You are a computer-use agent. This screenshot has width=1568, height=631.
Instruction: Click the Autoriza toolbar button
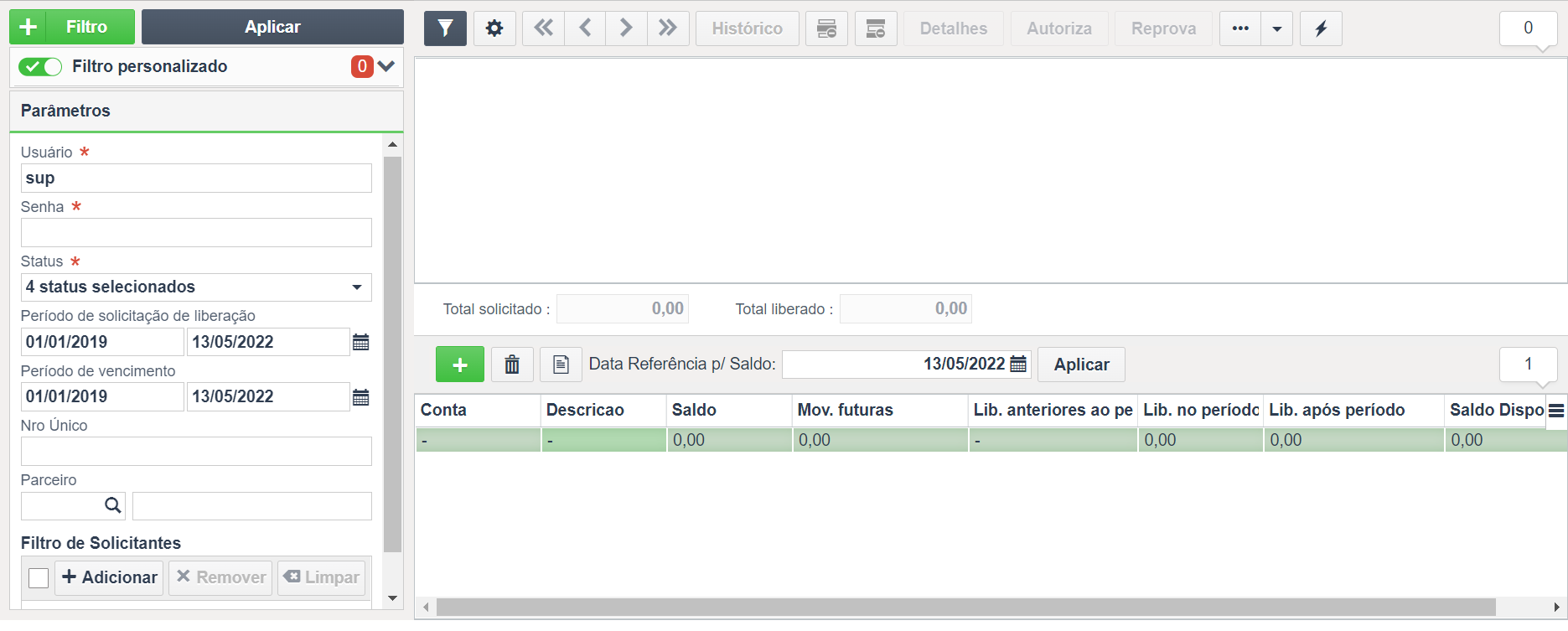coord(1059,28)
